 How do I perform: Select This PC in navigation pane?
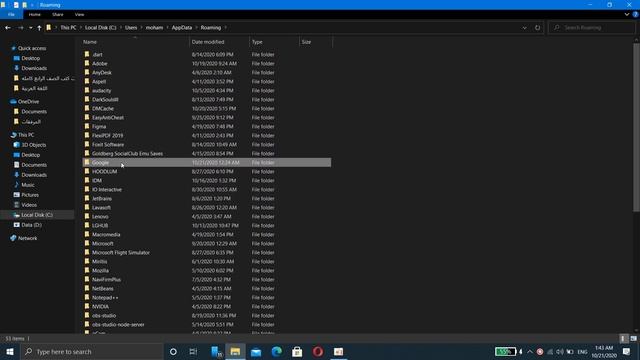[x=26, y=135]
